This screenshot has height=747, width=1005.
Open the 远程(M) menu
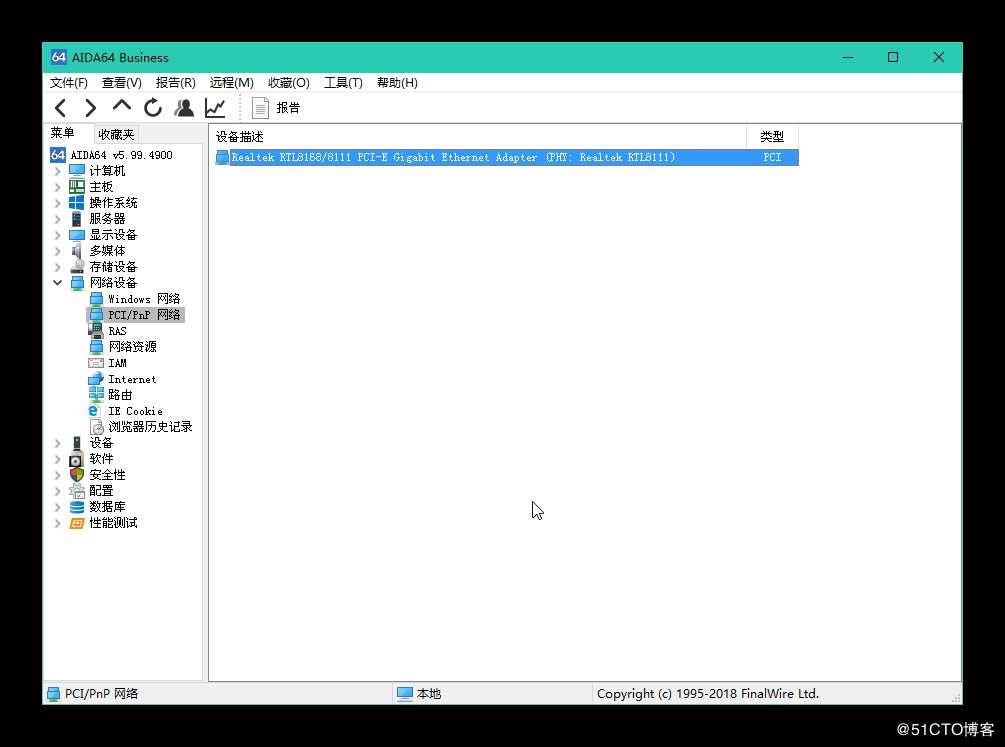(231, 83)
